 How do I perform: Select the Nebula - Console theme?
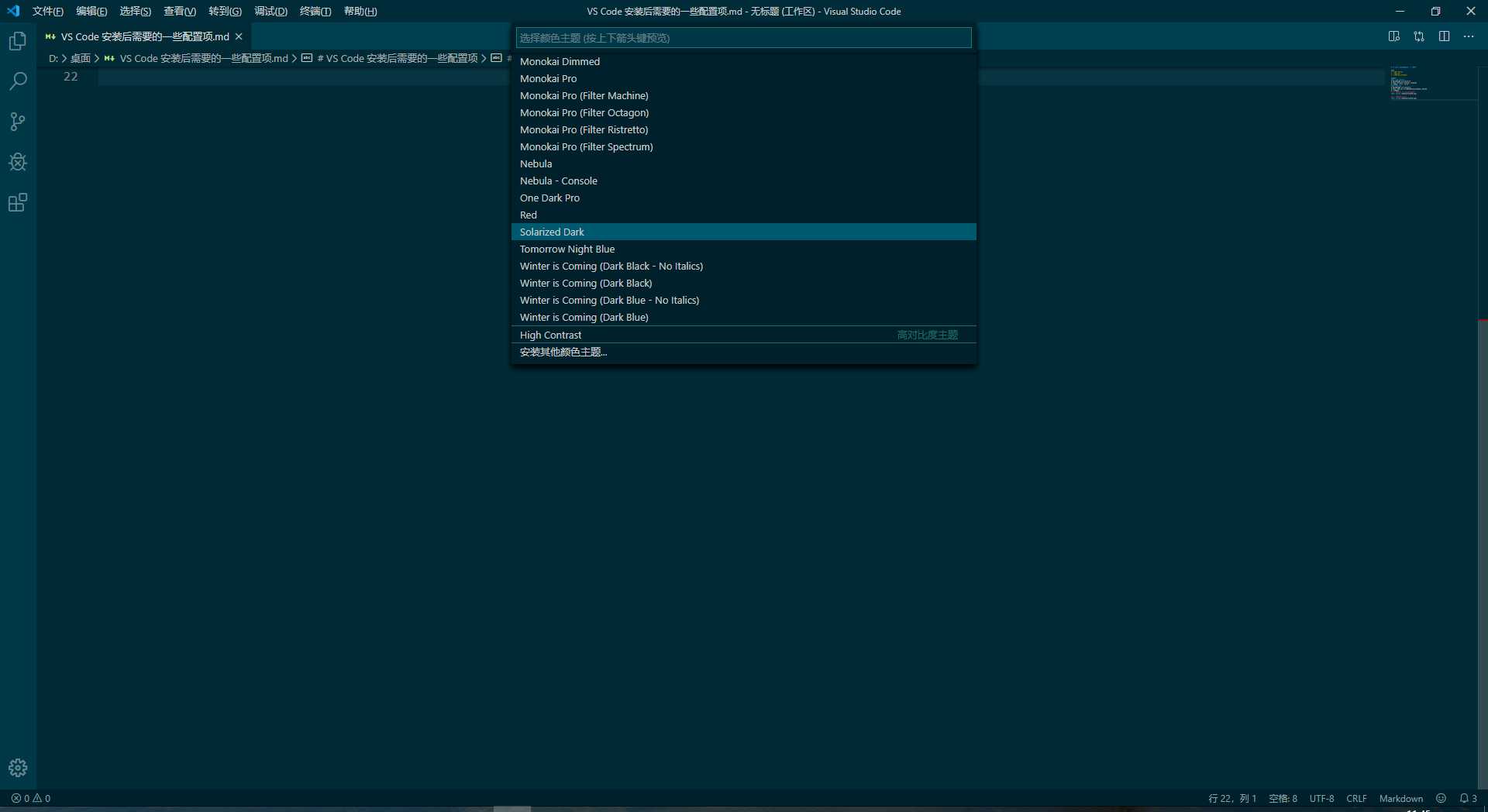(743, 181)
